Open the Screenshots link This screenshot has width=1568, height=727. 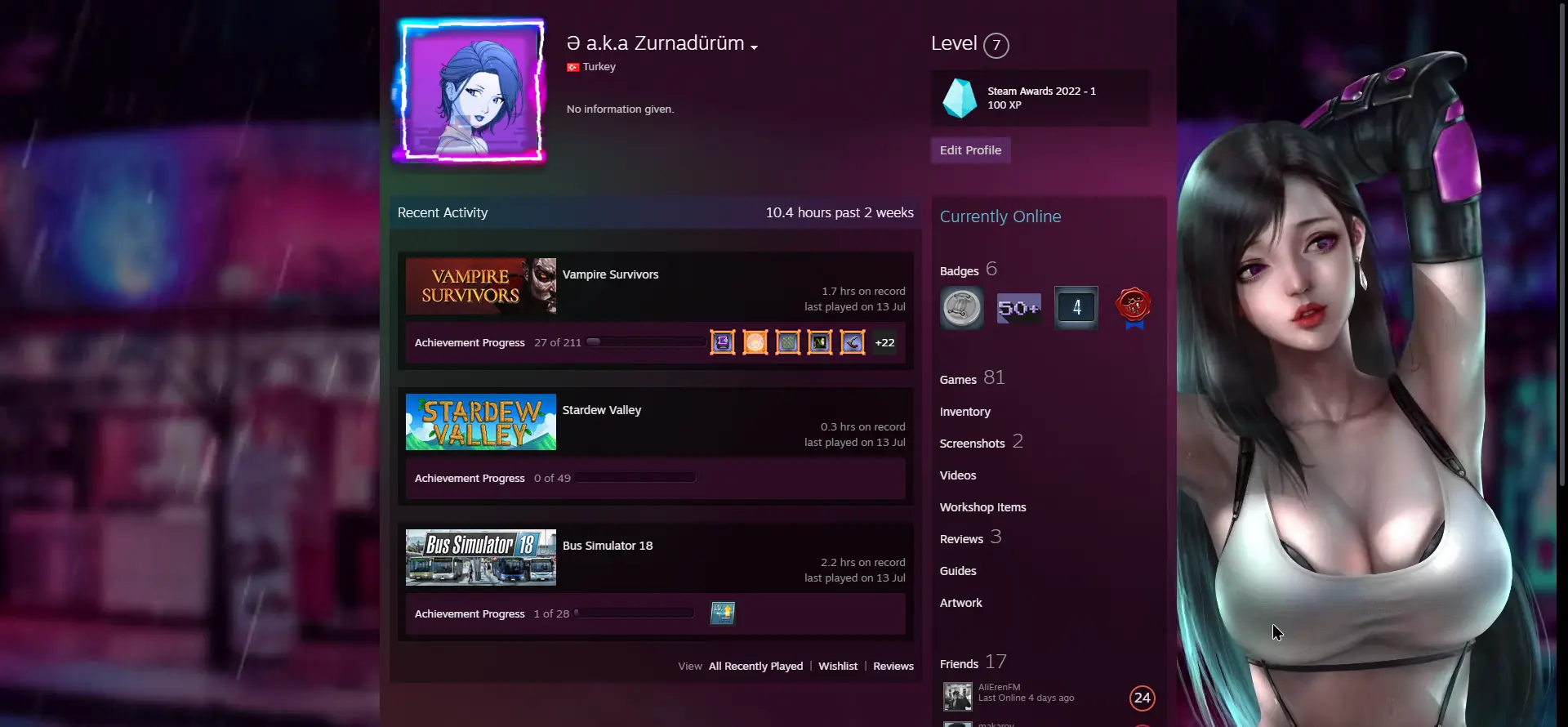click(x=982, y=442)
